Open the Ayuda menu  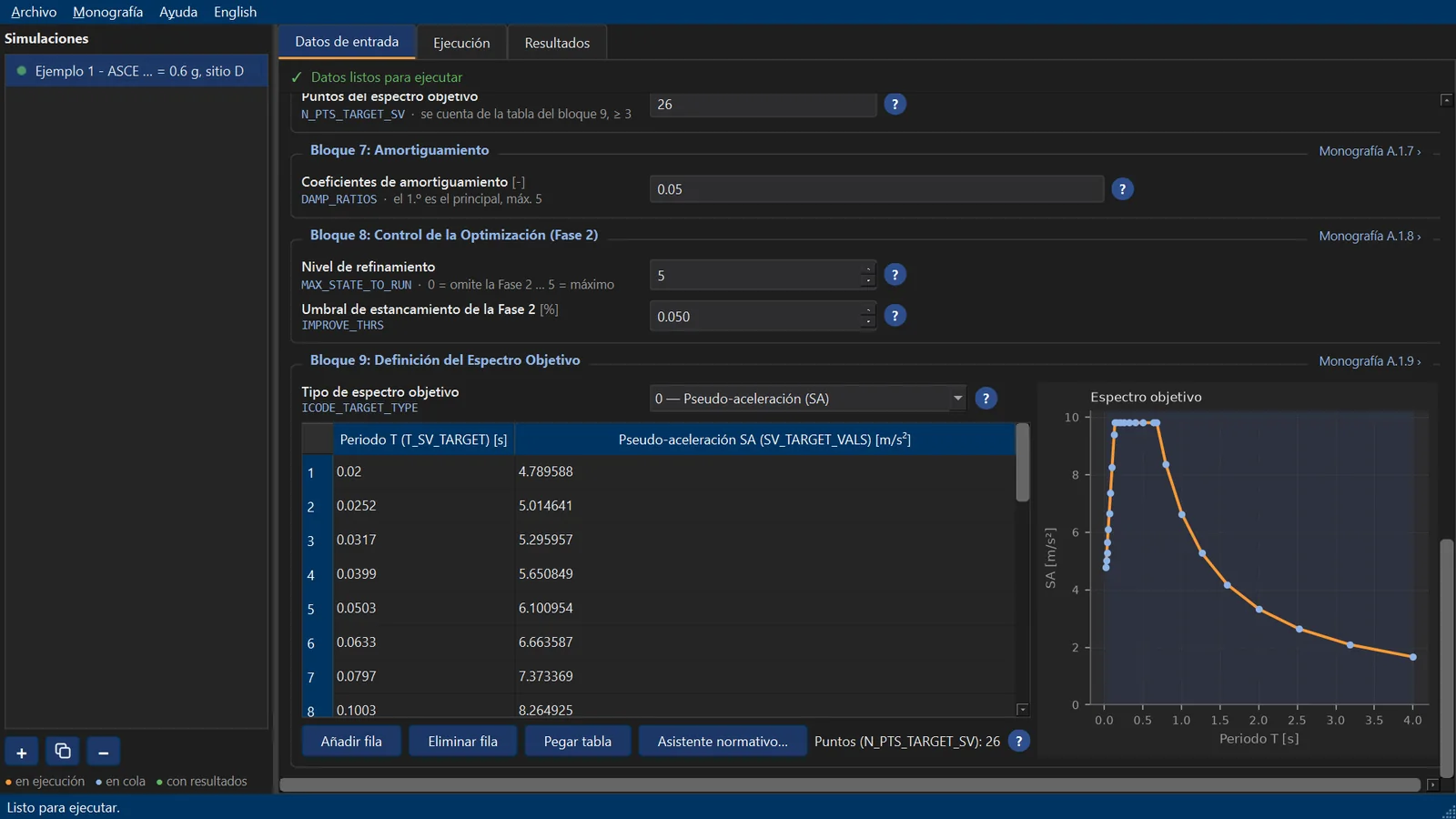(x=178, y=12)
